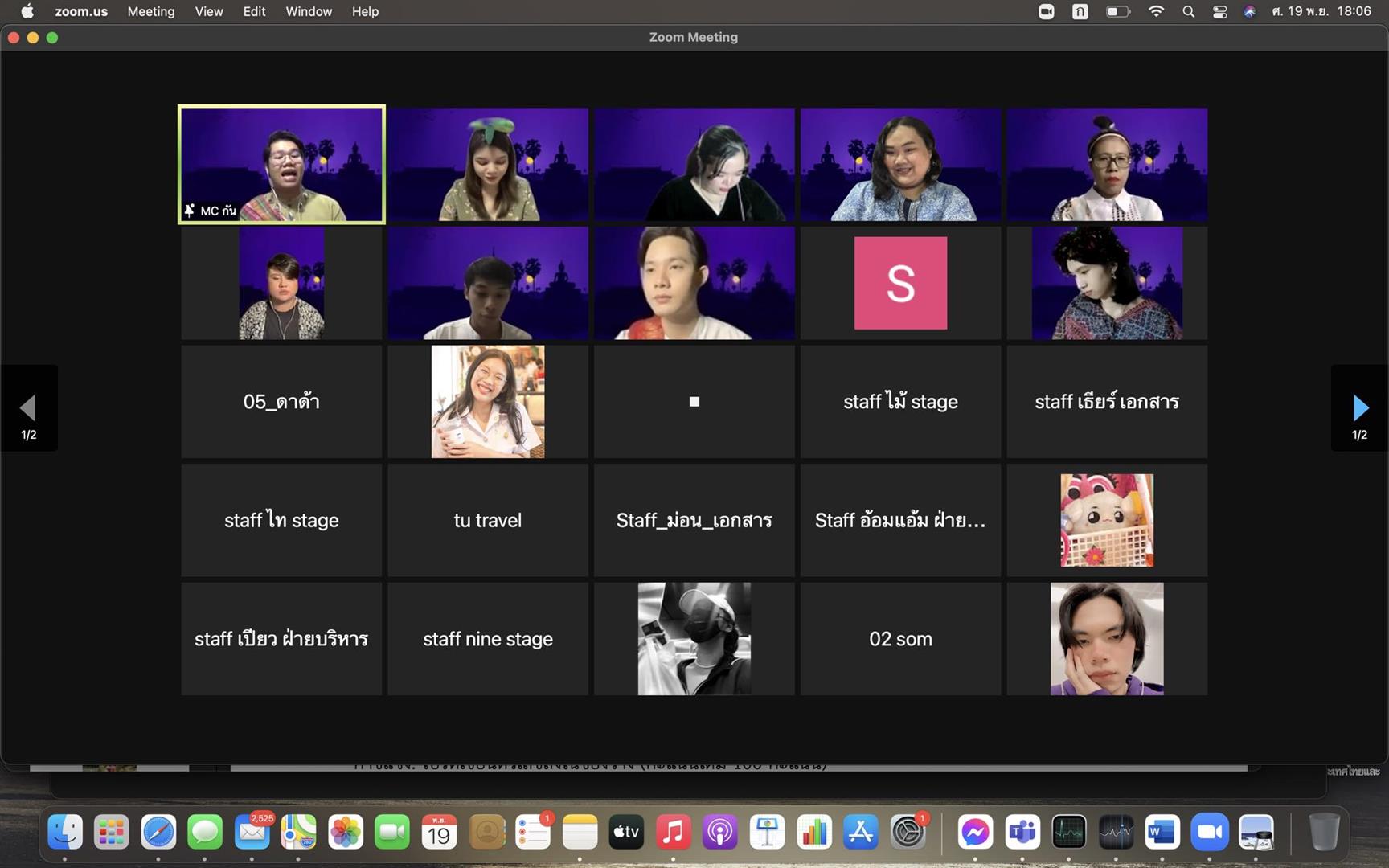Open Zoom app in the Dock

(1209, 833)
